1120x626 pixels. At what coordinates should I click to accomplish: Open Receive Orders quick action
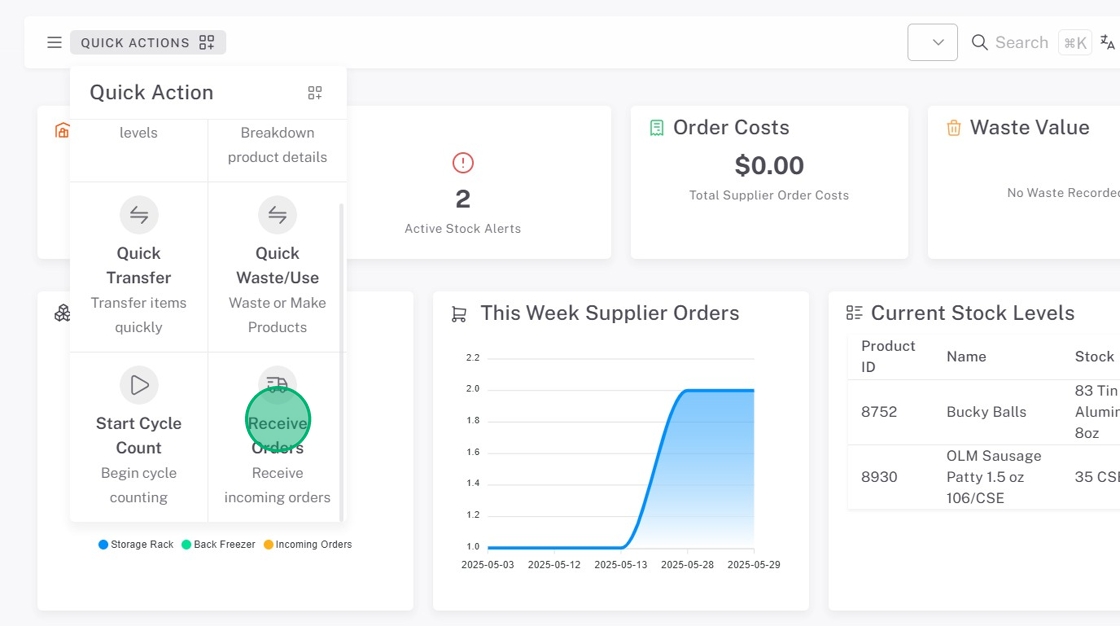[x=277, y=437]
